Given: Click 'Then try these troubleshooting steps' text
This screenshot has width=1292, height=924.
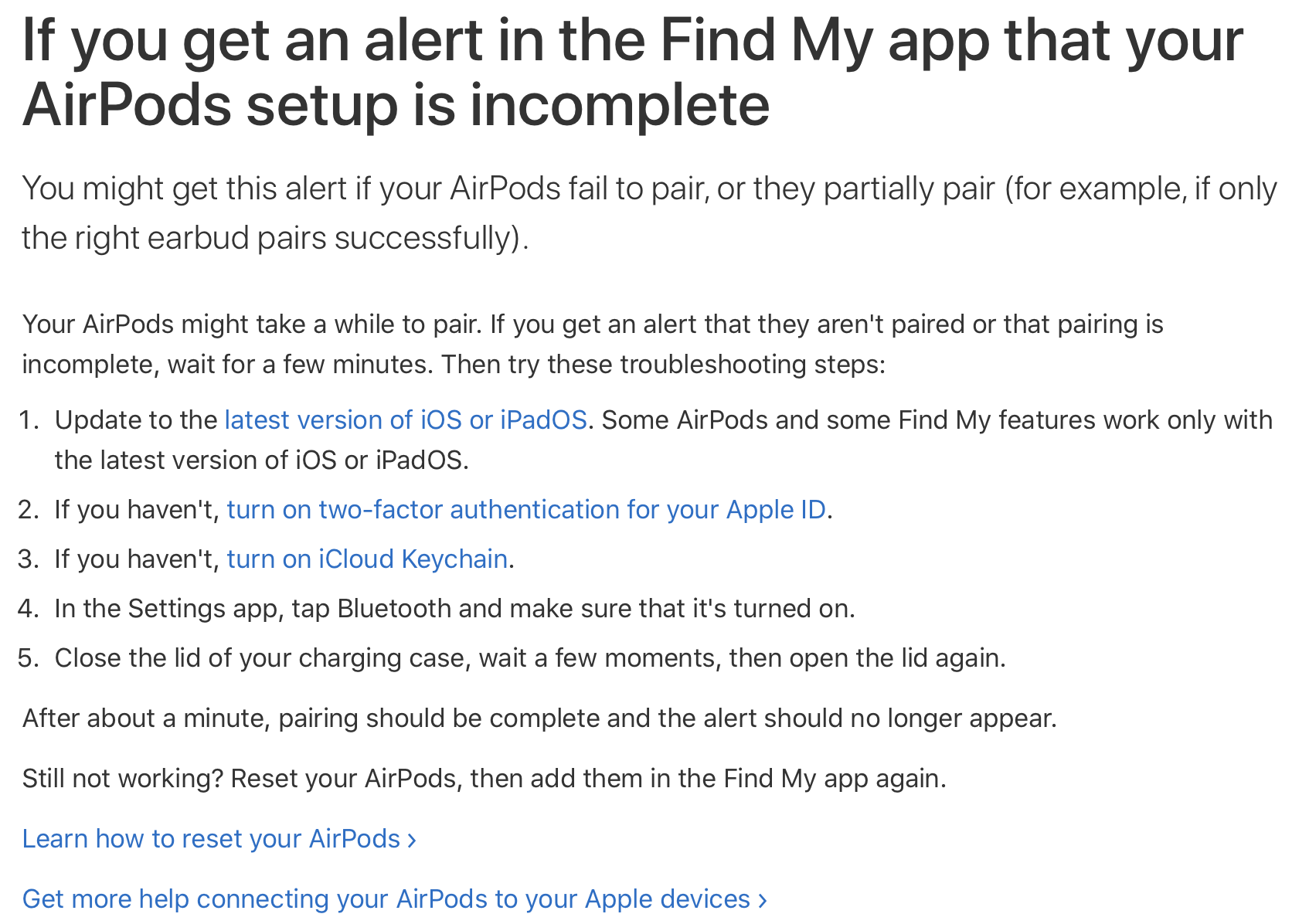Looking at the screenshot, I should pos(662,365).
